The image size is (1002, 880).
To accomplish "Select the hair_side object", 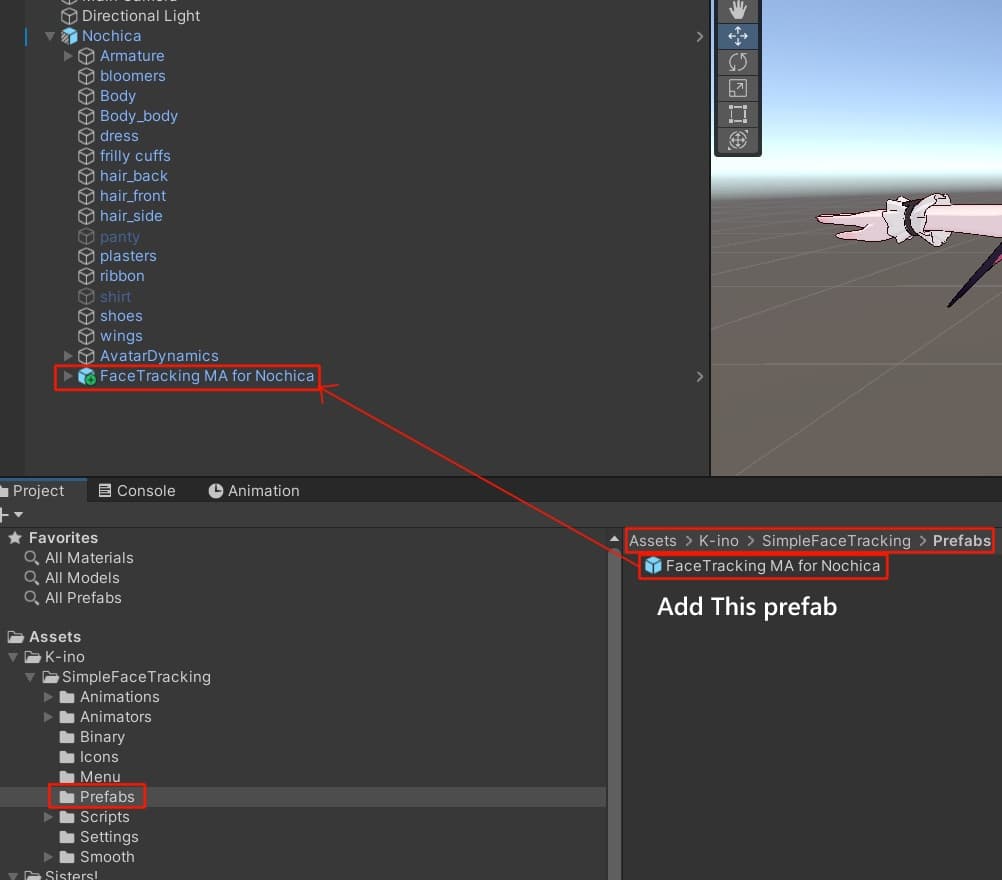I will coord(131,216).
